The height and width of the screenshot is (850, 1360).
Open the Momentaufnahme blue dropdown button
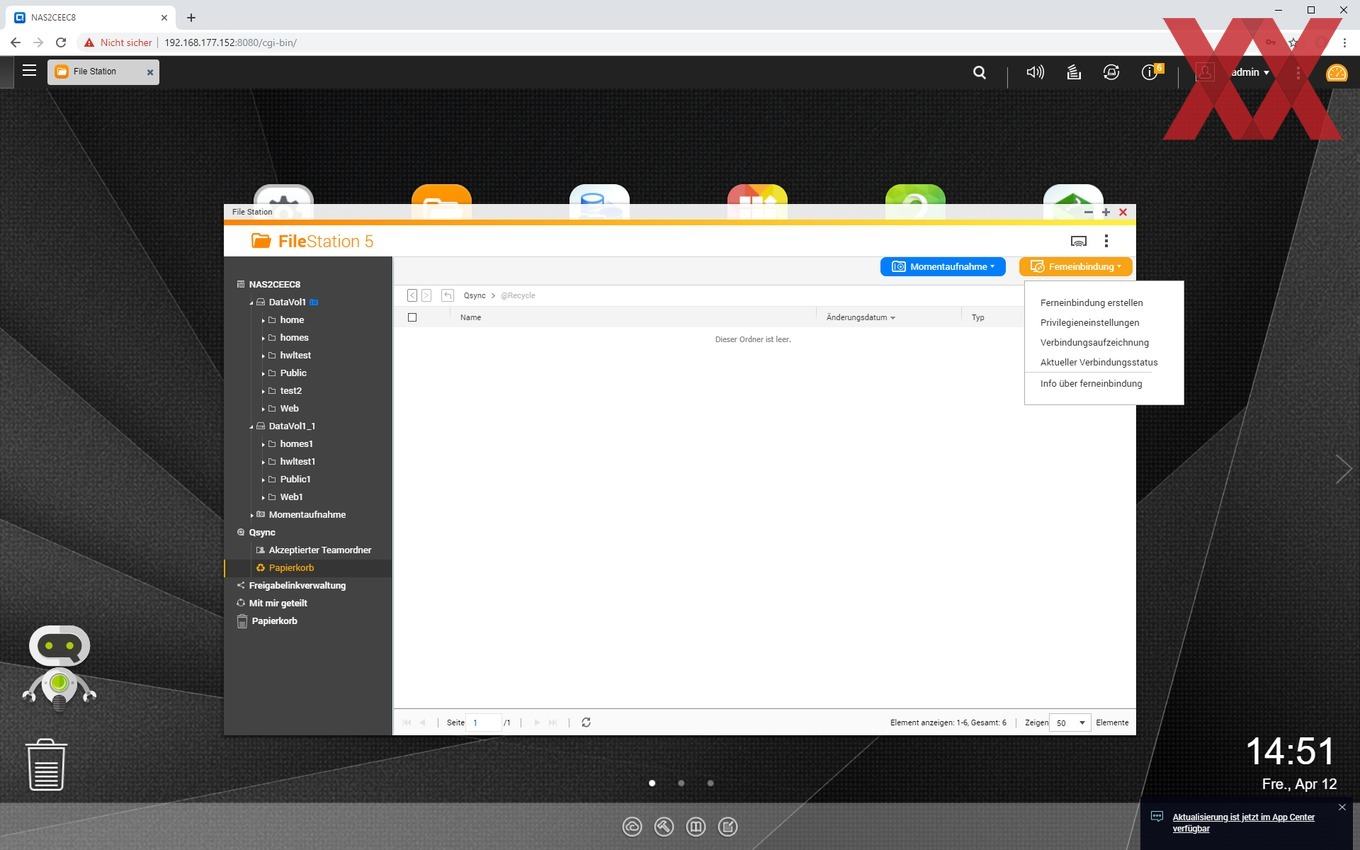pyautogui.click(x=943, y=267)
